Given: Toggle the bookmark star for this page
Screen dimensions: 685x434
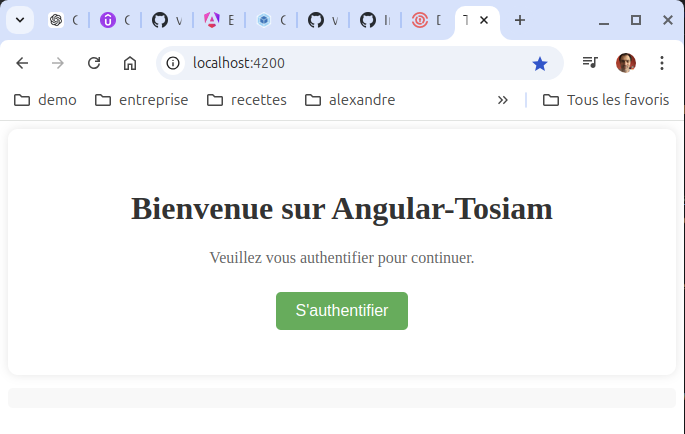Looking at the screenshot, I should (540, 64).
